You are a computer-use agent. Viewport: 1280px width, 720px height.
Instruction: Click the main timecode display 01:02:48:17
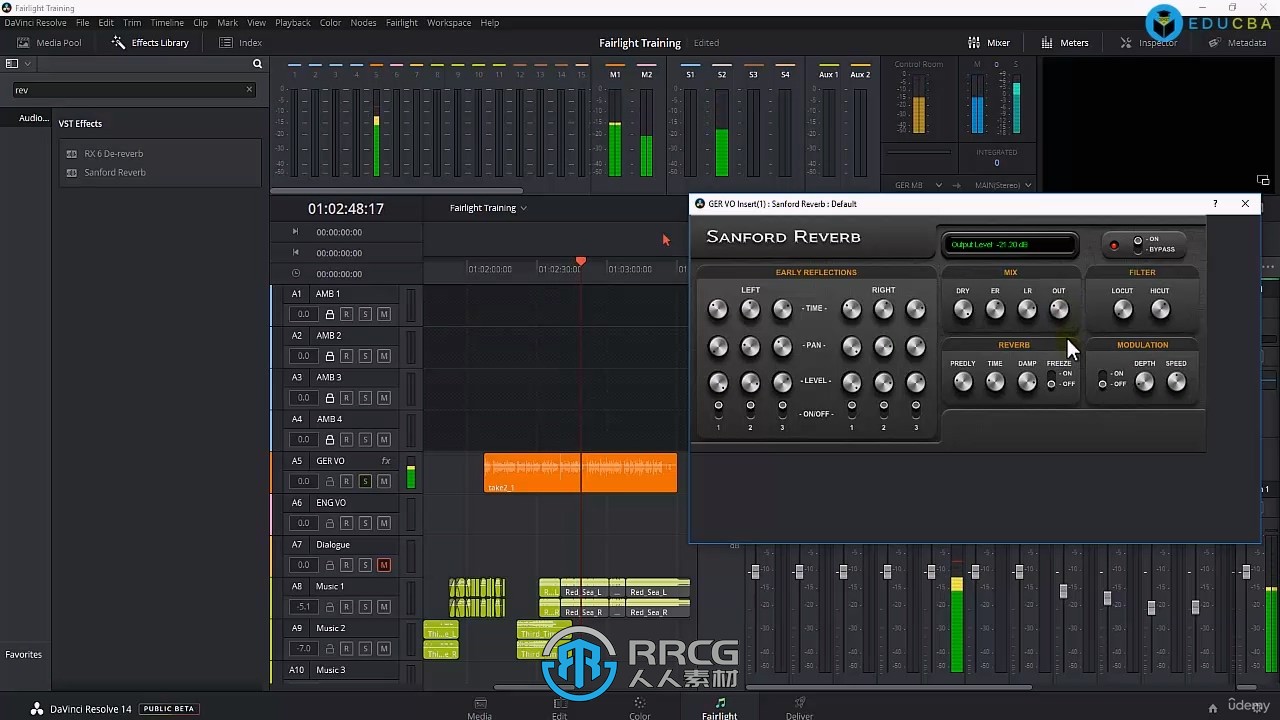click(x=346, y=209)
